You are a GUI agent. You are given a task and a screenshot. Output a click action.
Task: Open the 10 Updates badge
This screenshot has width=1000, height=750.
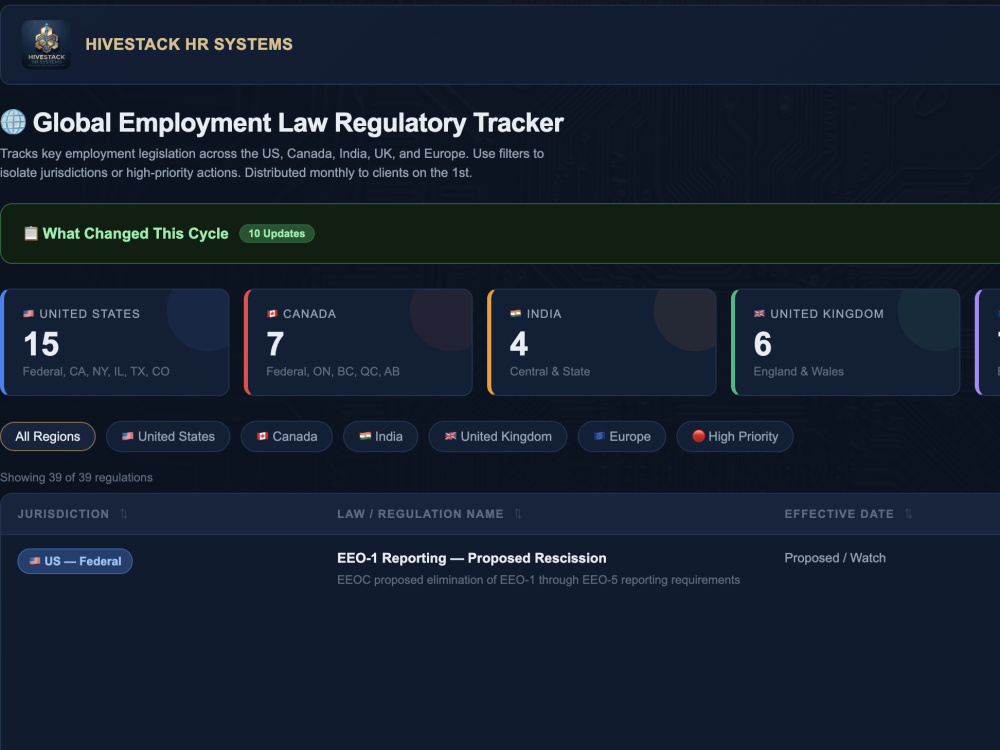coord(277,233)
